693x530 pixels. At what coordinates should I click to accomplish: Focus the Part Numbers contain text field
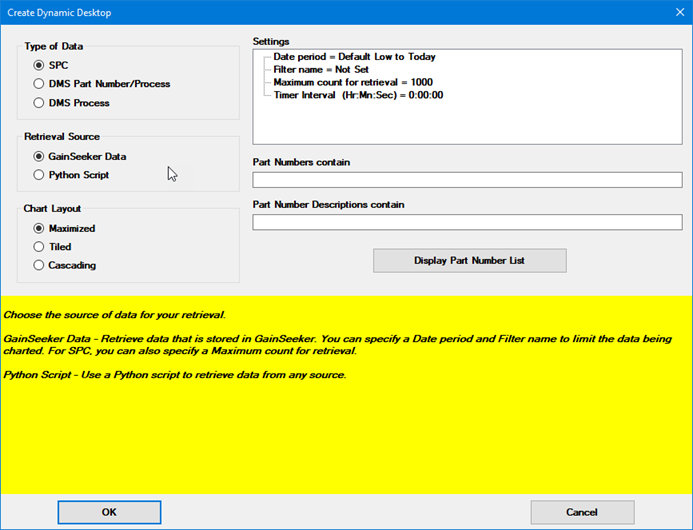467,180
